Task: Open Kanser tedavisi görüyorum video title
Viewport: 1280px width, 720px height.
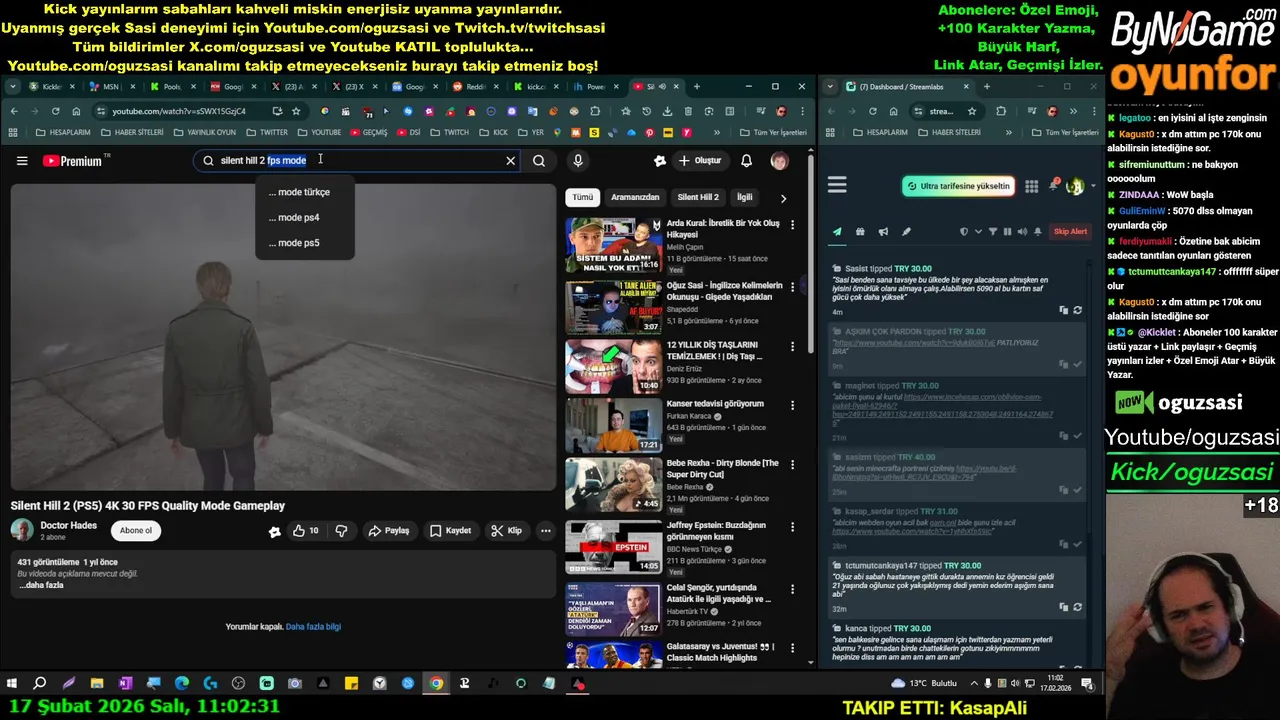Action: coord(715,404)
